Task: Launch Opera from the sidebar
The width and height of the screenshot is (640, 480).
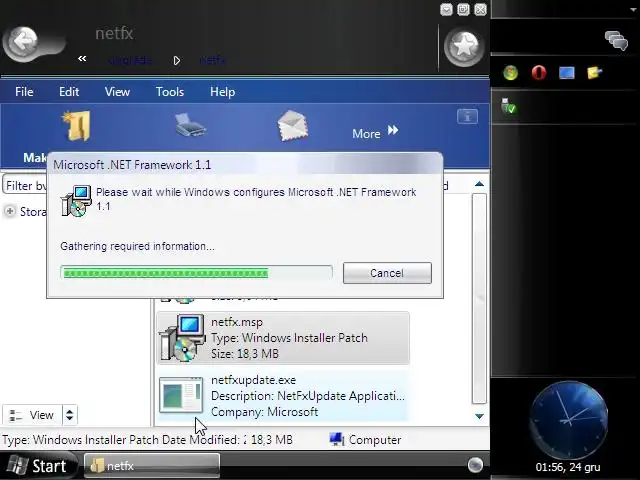Action: coord(539,73)
